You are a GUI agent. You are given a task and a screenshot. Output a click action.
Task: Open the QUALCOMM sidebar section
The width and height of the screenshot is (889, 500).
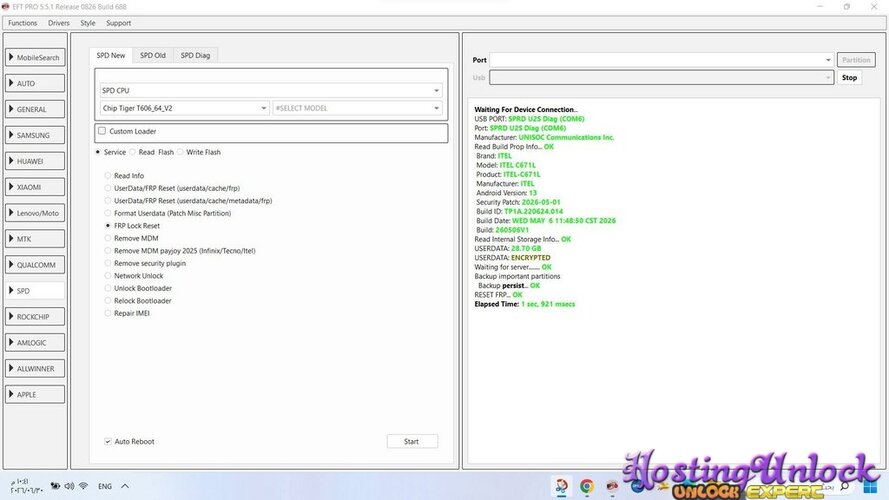[x=35, y=265]
